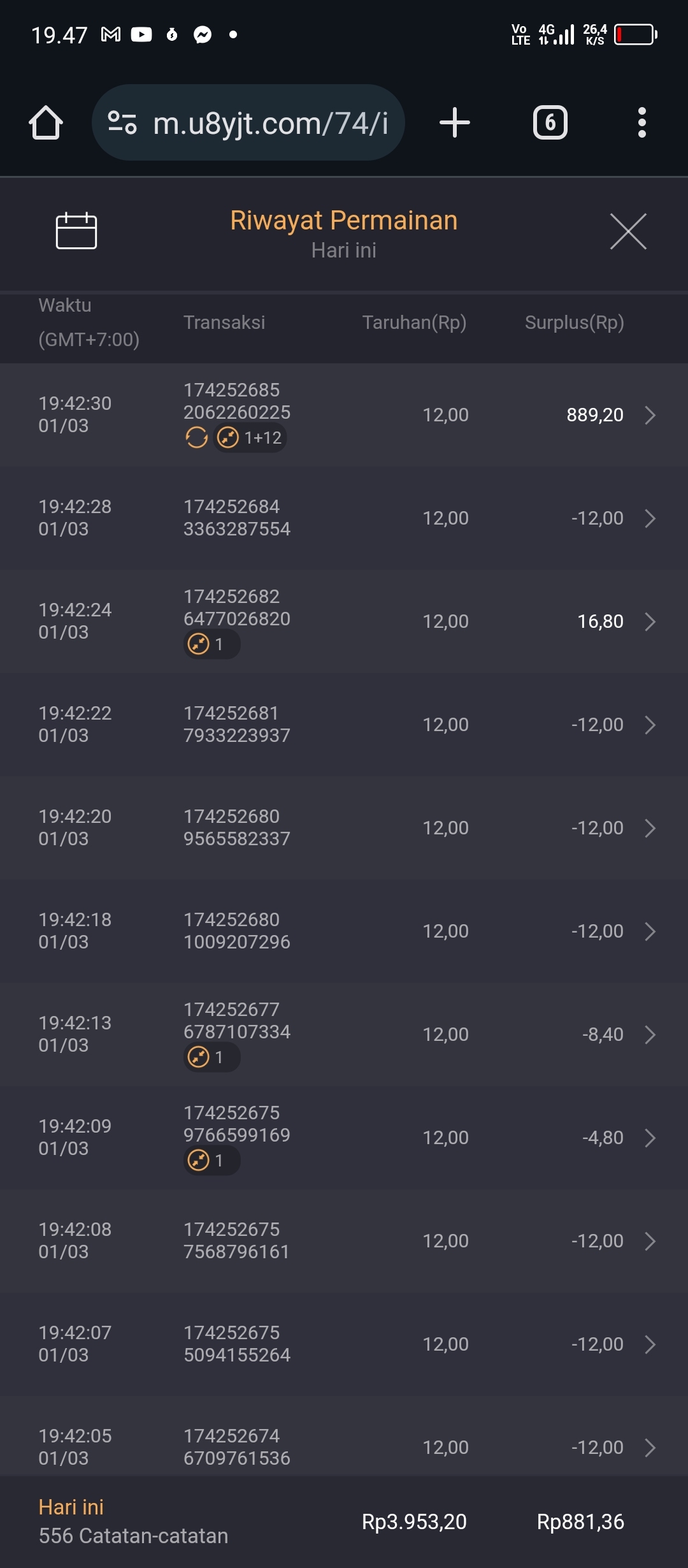Image resolution: width=688 pixels, height=1568 pixels.
Task: Open the tab switcher showing 6 tabs
Action: click(550, 122)
